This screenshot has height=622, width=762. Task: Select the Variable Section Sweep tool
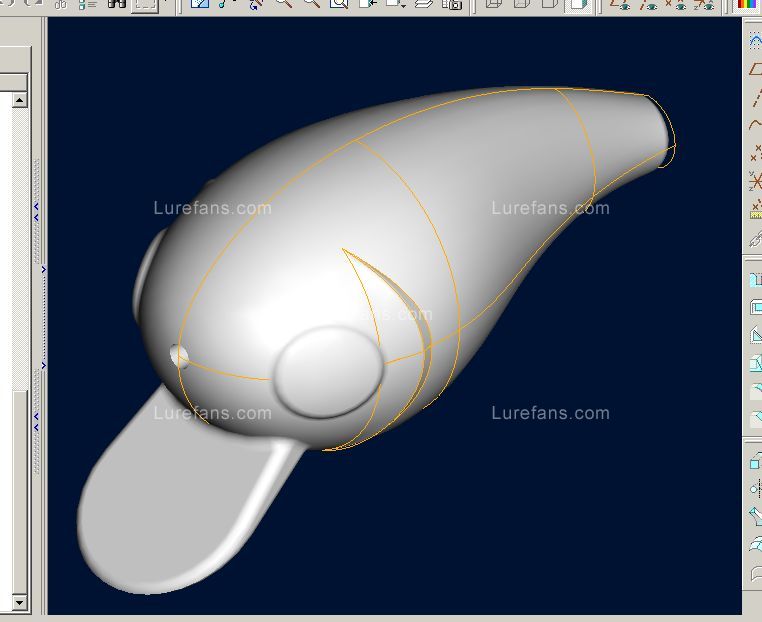point(756,516)
